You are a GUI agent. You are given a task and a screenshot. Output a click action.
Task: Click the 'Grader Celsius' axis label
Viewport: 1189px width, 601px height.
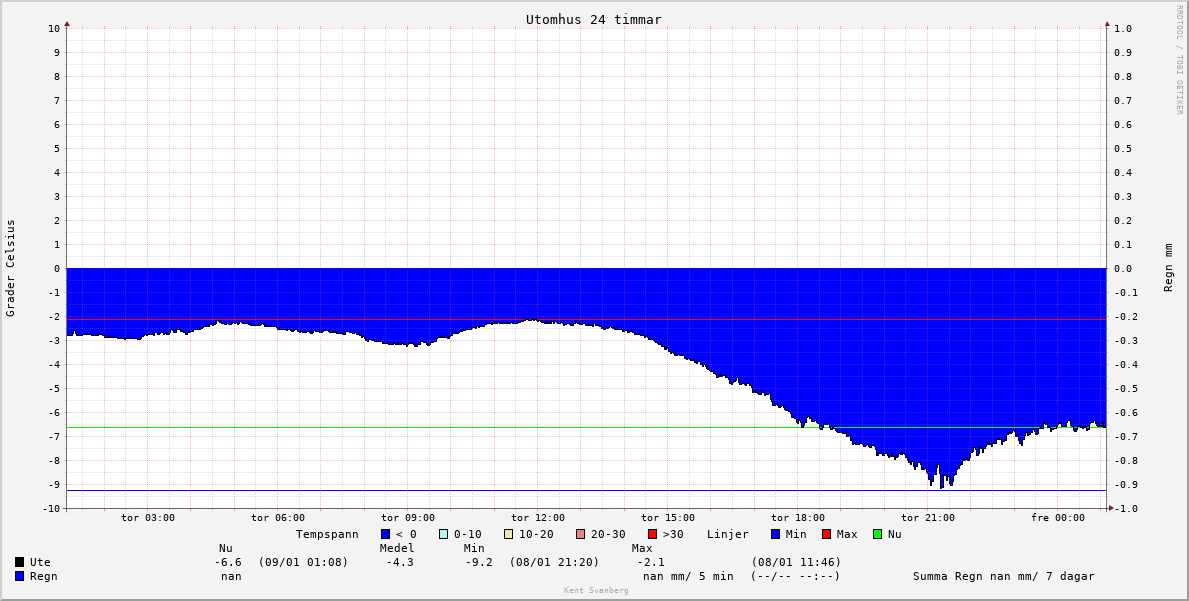pos(11,268)
